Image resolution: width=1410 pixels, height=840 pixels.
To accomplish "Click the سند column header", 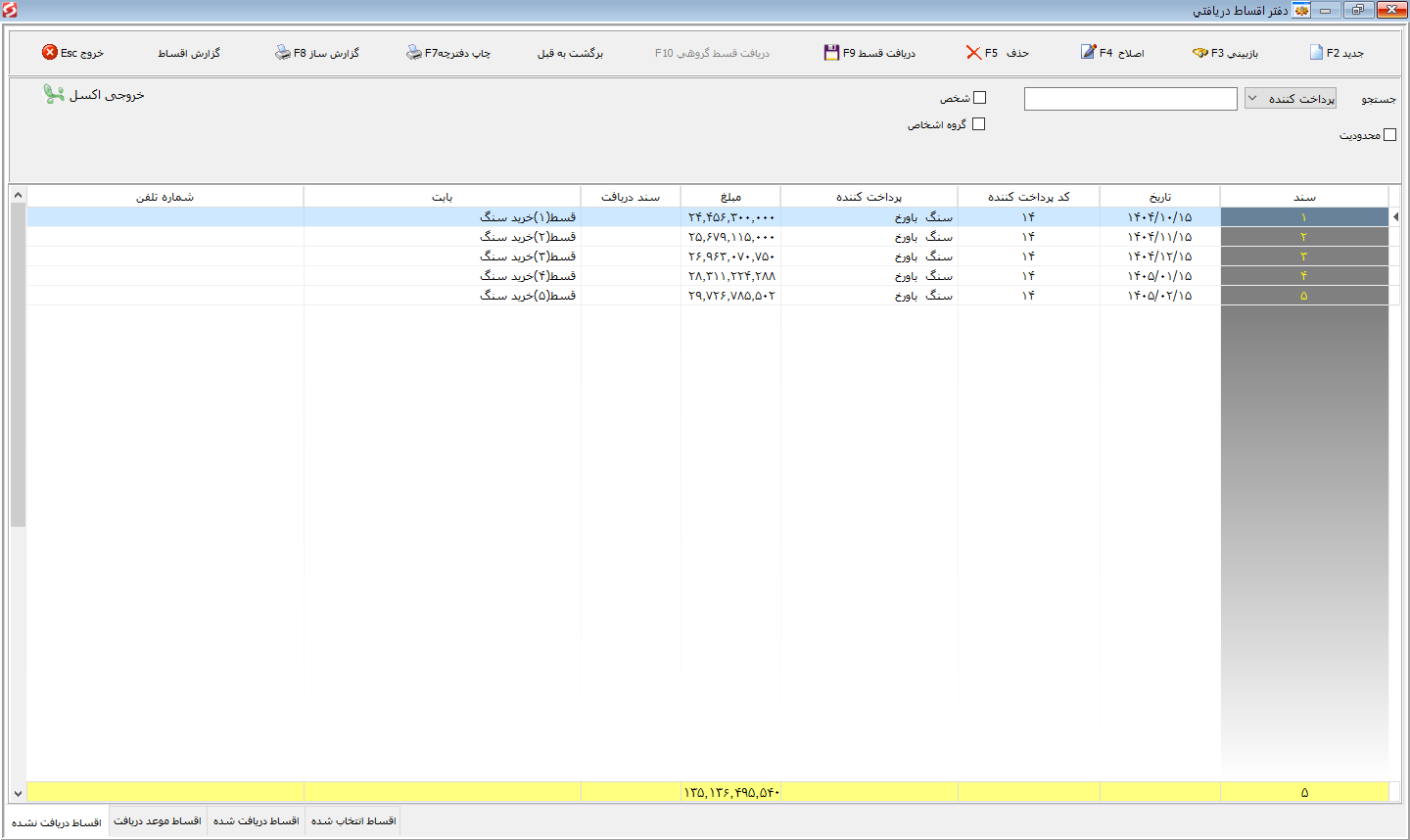I will pyautogui.click(x=1304, y=197).
